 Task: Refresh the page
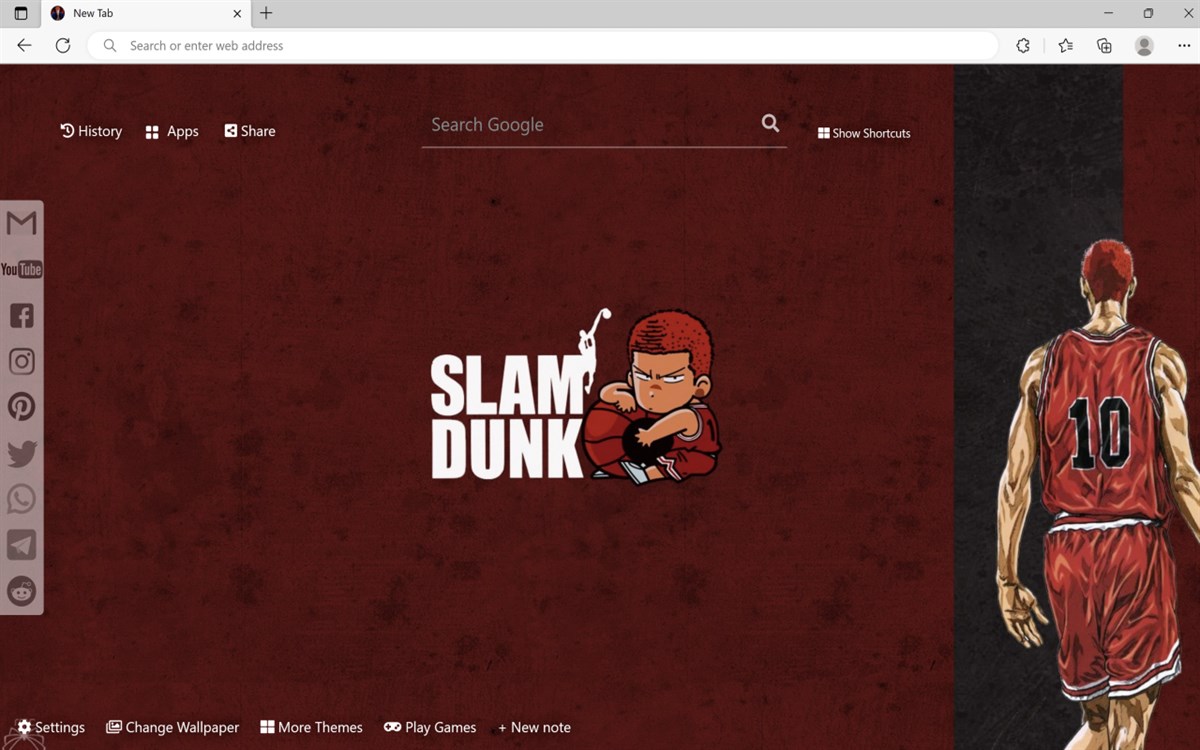point(63,45)
